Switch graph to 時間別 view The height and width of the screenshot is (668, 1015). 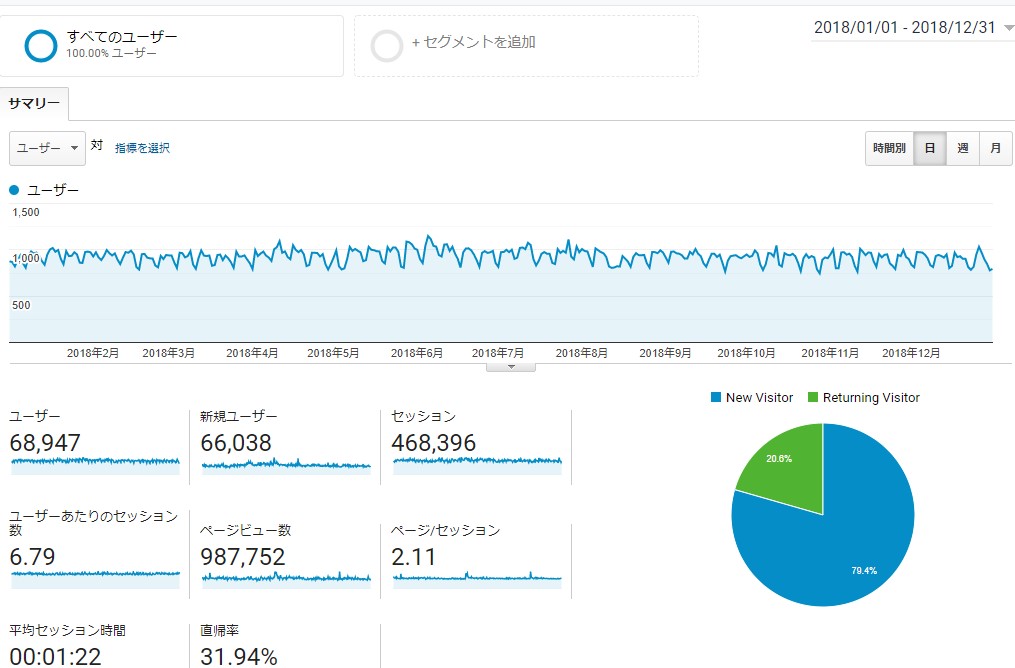[x=889, y=148]
